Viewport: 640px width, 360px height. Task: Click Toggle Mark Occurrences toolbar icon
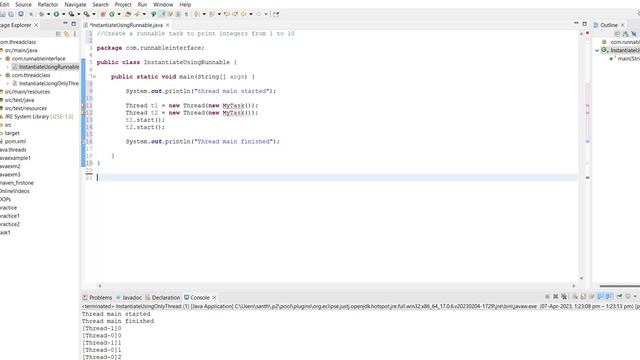[162, 14]
